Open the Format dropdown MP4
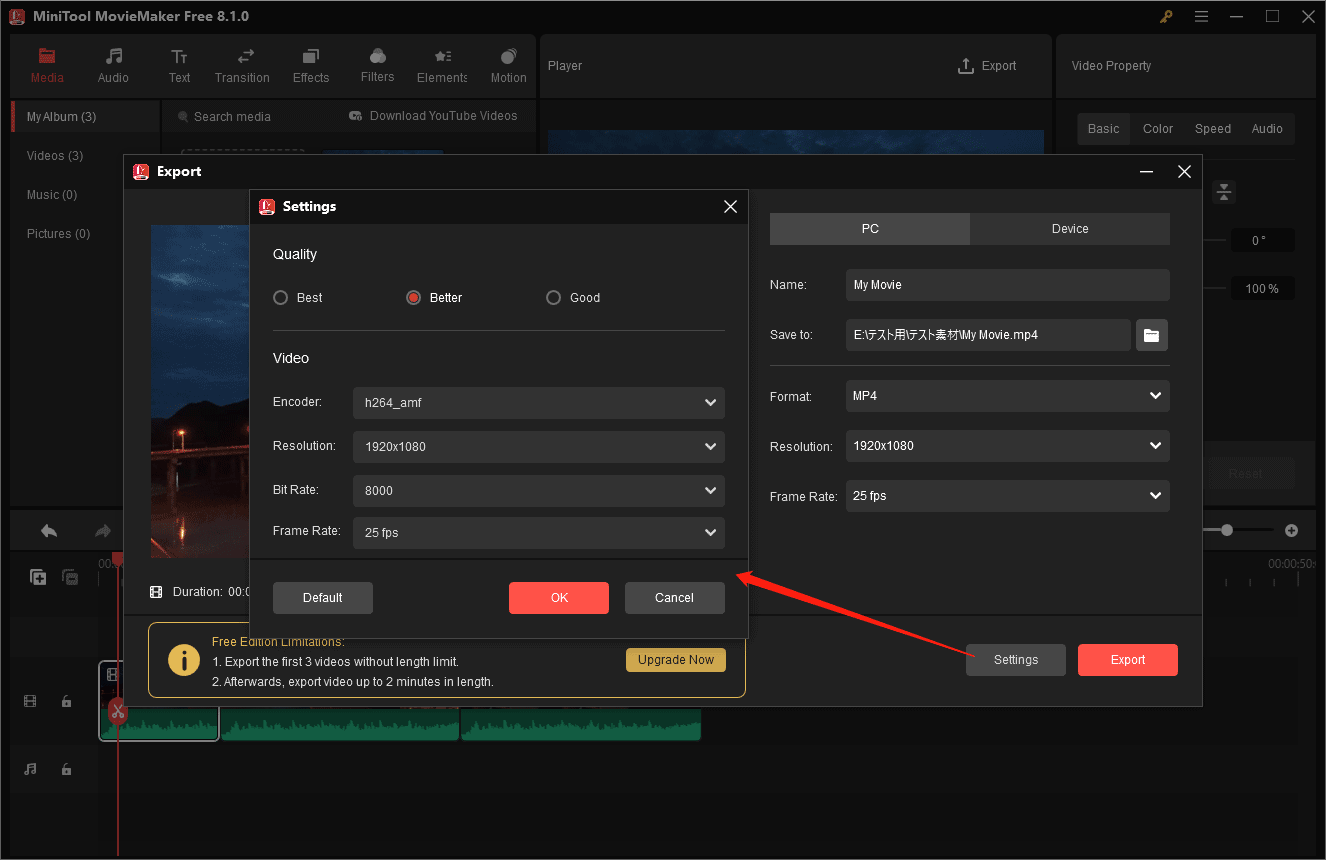 (1008, 396)
